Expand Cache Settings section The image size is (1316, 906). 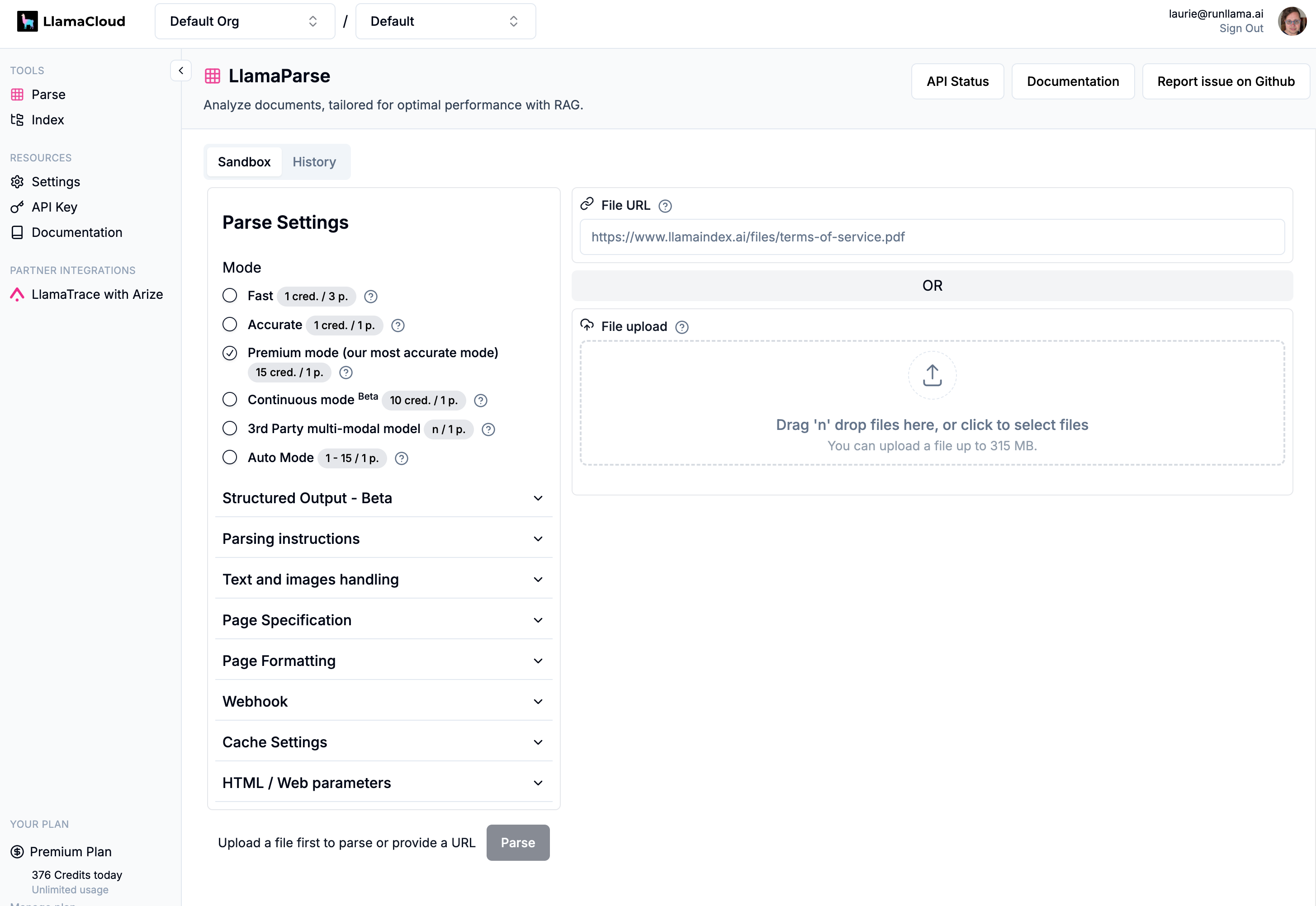click(x=383, y=742)
